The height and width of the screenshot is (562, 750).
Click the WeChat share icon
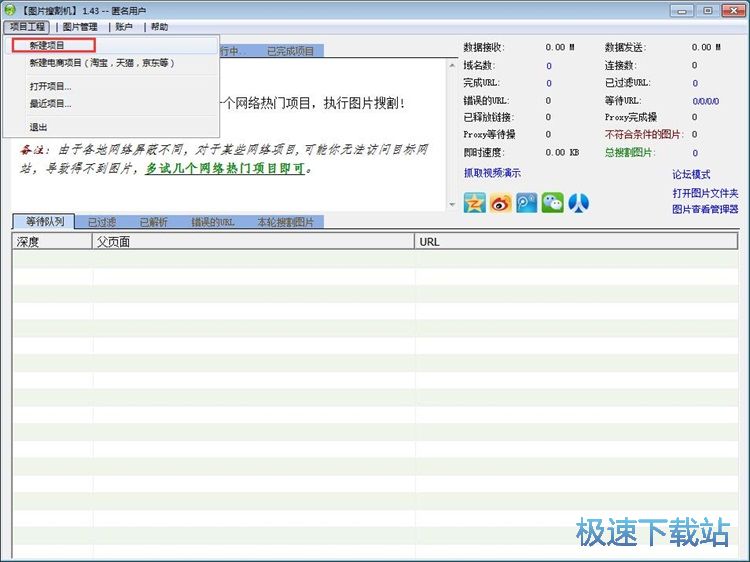tap(552, 203)
